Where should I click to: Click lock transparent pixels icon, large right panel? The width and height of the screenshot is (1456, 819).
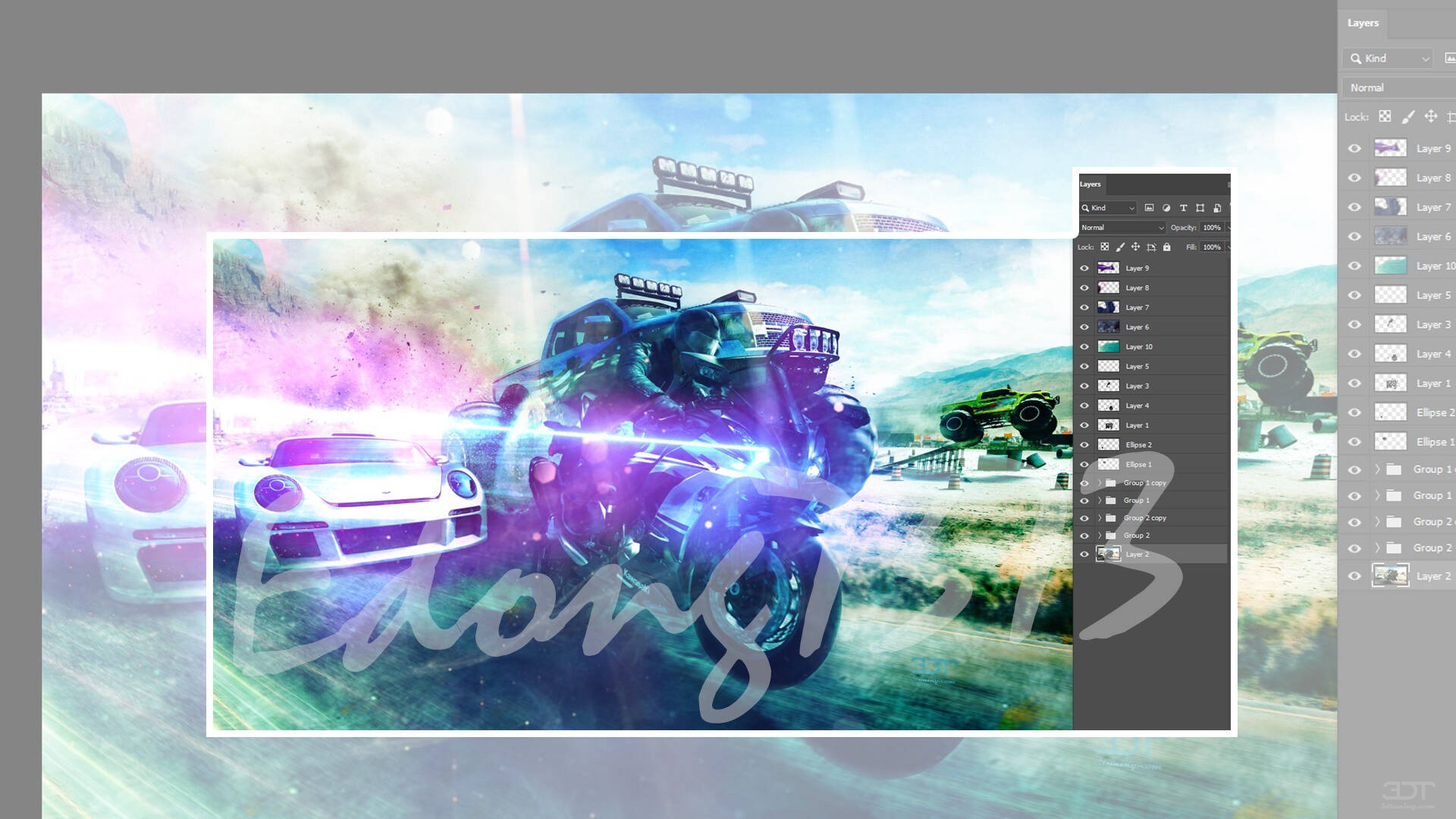[x=1385, y=116]
